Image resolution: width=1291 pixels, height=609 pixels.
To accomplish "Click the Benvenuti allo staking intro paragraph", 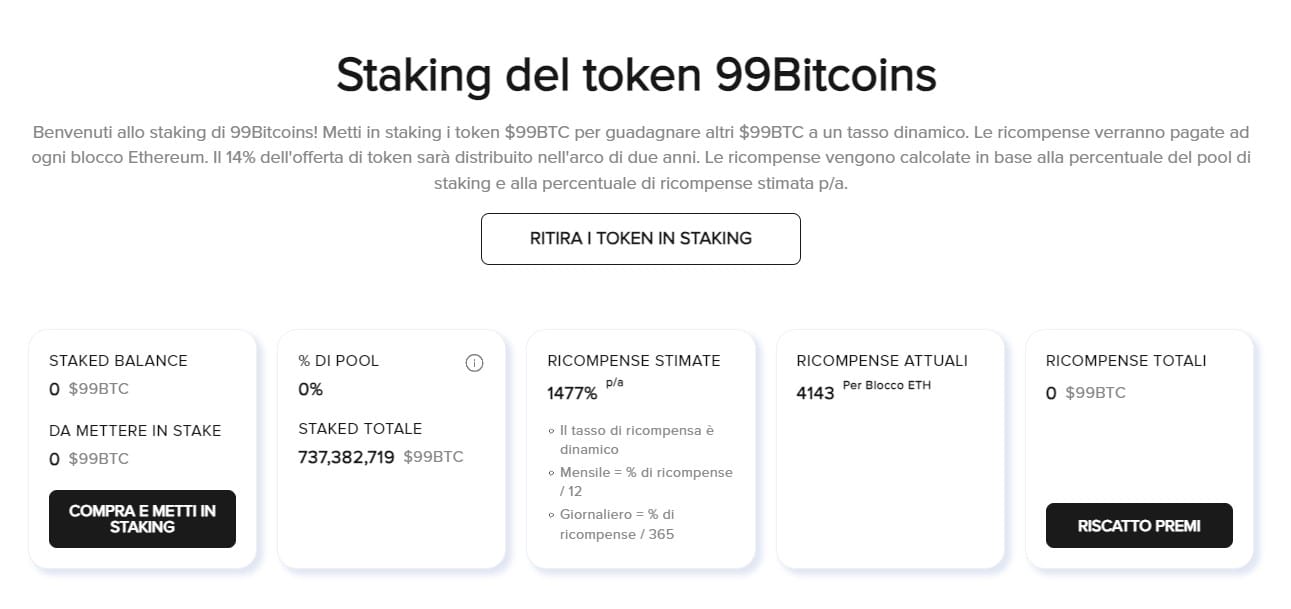I will (x=641, y=158).
